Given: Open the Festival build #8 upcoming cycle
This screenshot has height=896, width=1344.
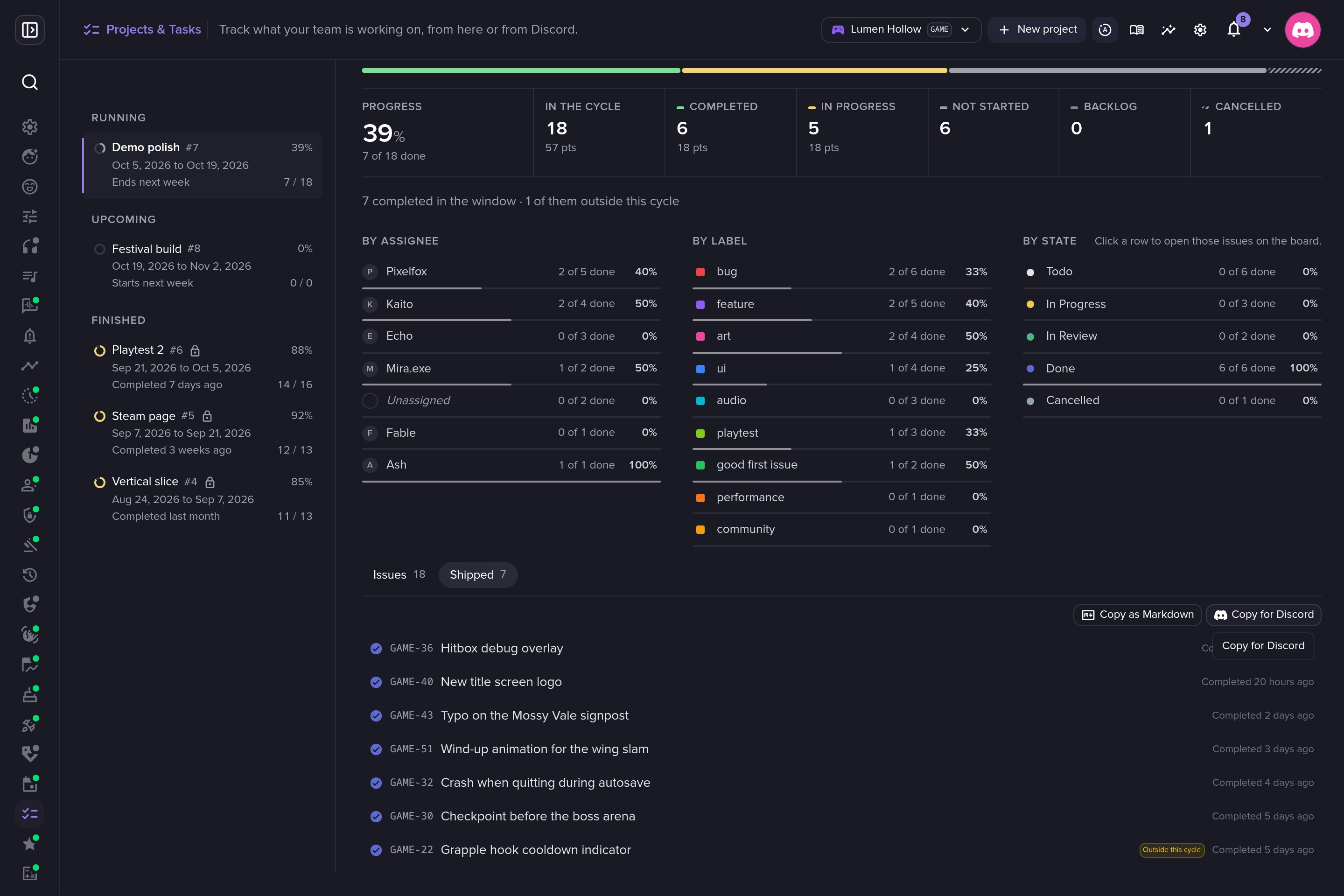Looking at the screenshot, I should coord(202,266).
